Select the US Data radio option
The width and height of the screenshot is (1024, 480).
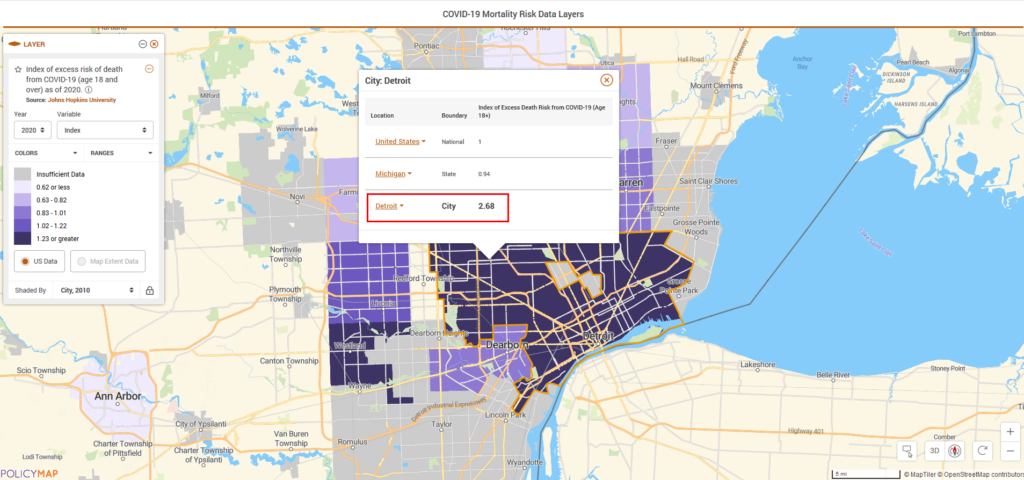click(39, 261)
